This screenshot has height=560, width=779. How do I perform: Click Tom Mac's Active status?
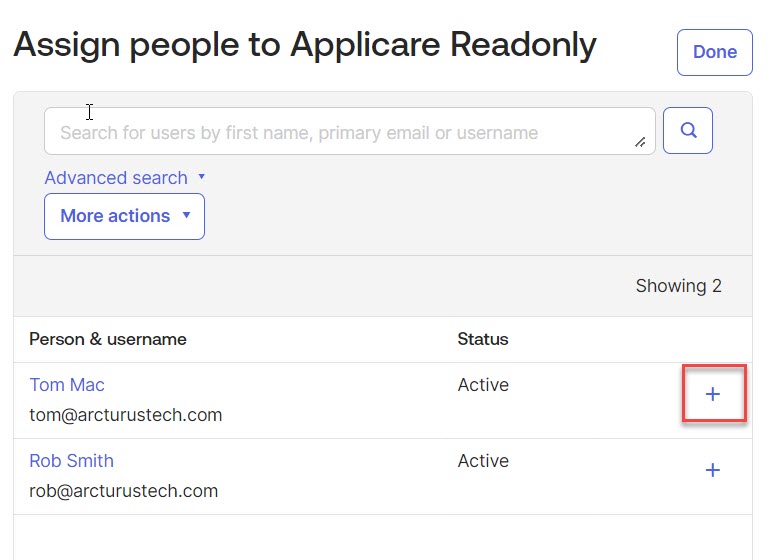coord(483,385)
